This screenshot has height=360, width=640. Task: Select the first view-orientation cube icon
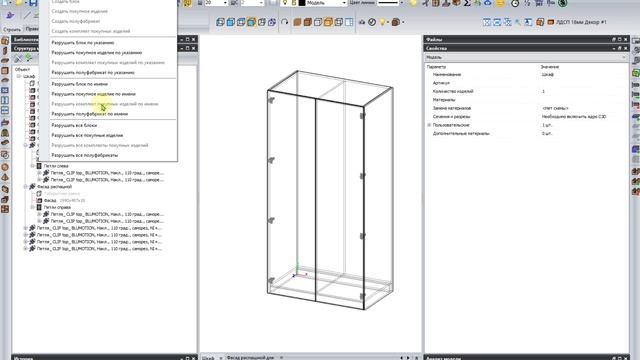(x=220, y=22)
